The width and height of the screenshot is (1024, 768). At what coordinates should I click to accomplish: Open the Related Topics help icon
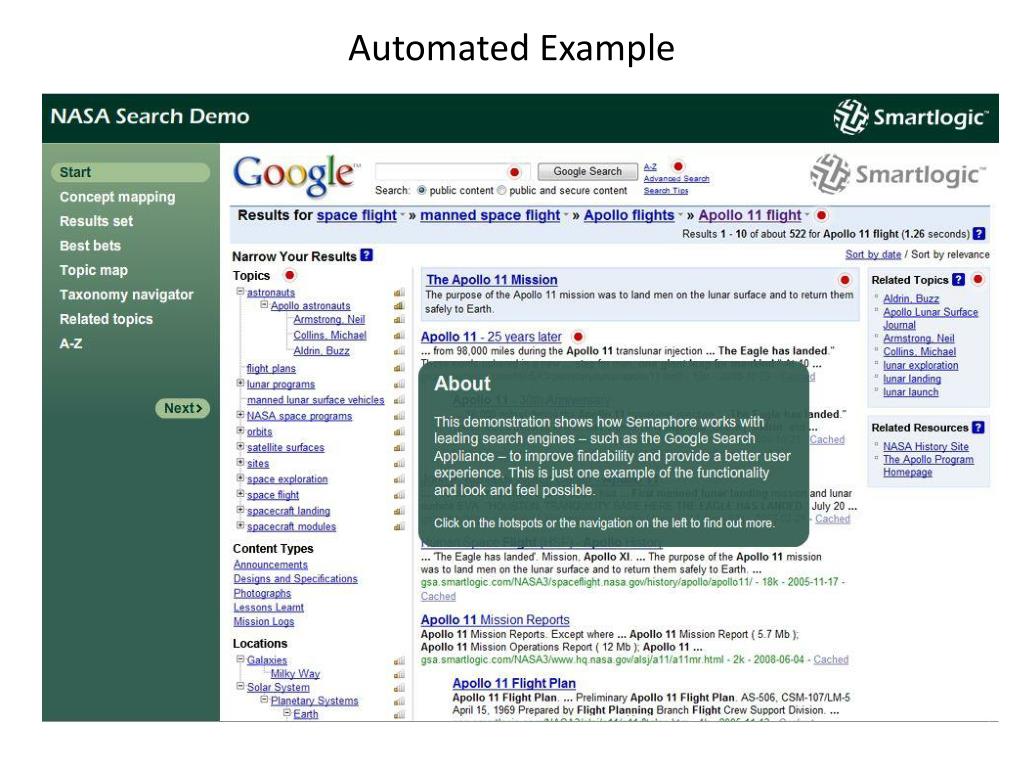click(958, 280)
